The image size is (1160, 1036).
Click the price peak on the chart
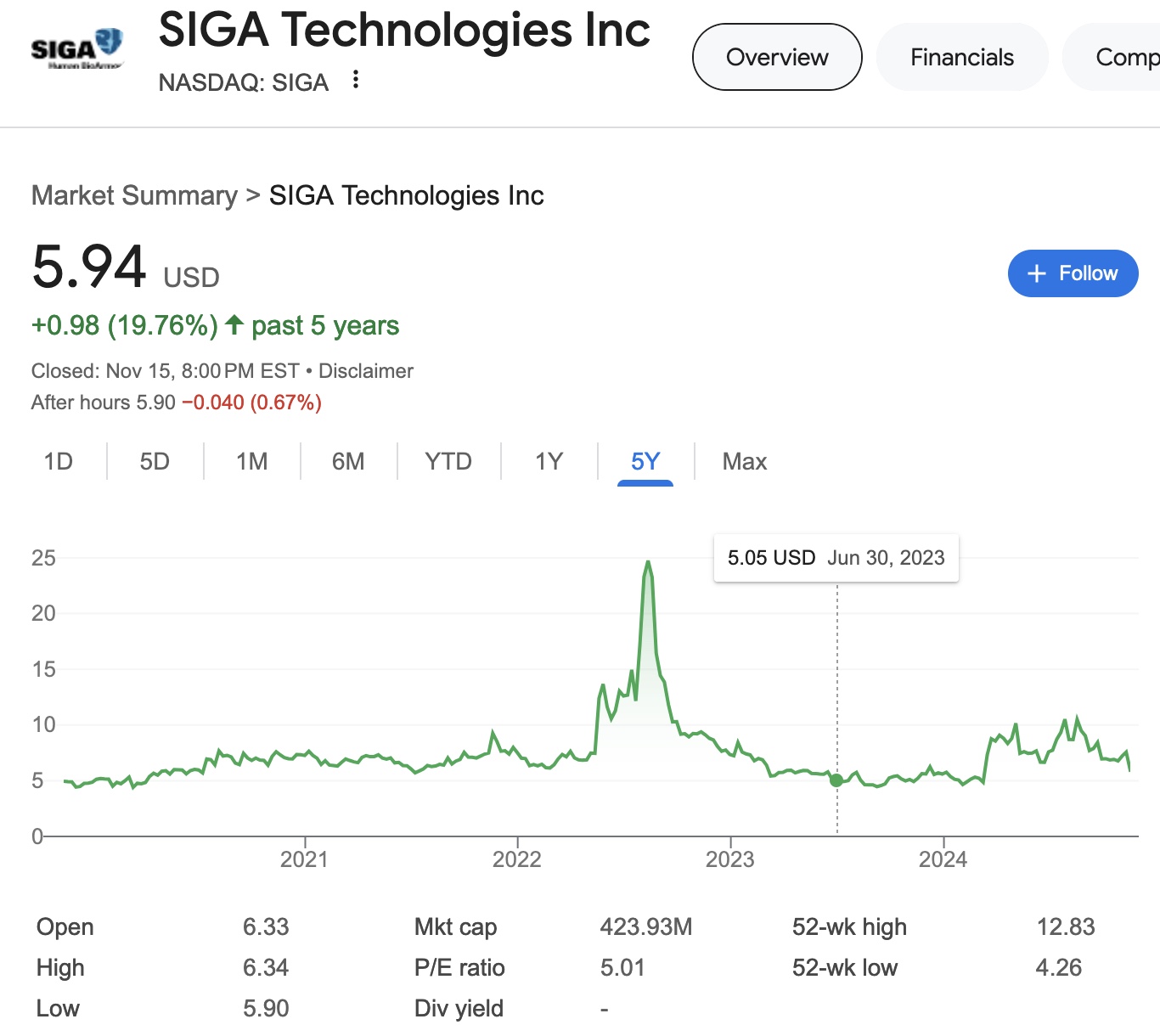(x=648, y=562)
